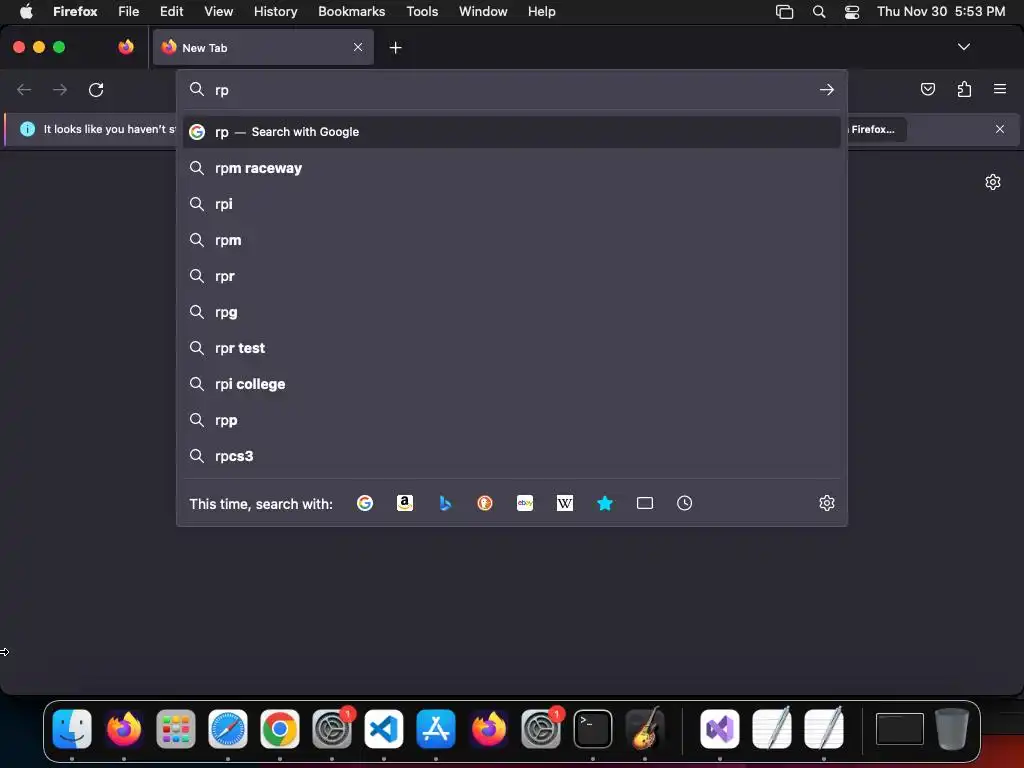This screenshot has width=1024, height=768.
Task: Open Terminal from the Dock
Action: (592, 729)
